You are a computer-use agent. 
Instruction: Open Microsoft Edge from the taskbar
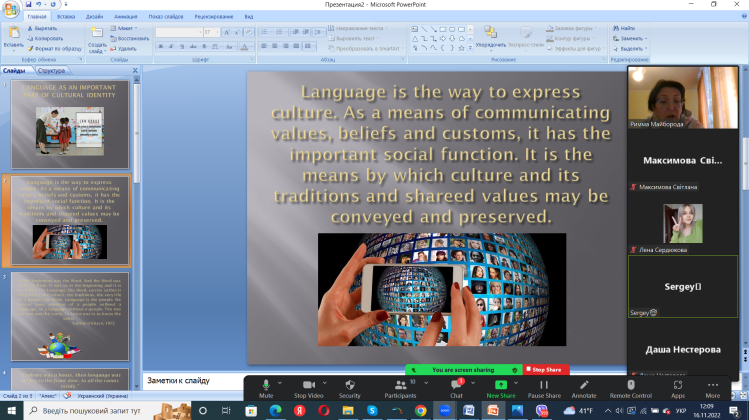tap(275, 410)
